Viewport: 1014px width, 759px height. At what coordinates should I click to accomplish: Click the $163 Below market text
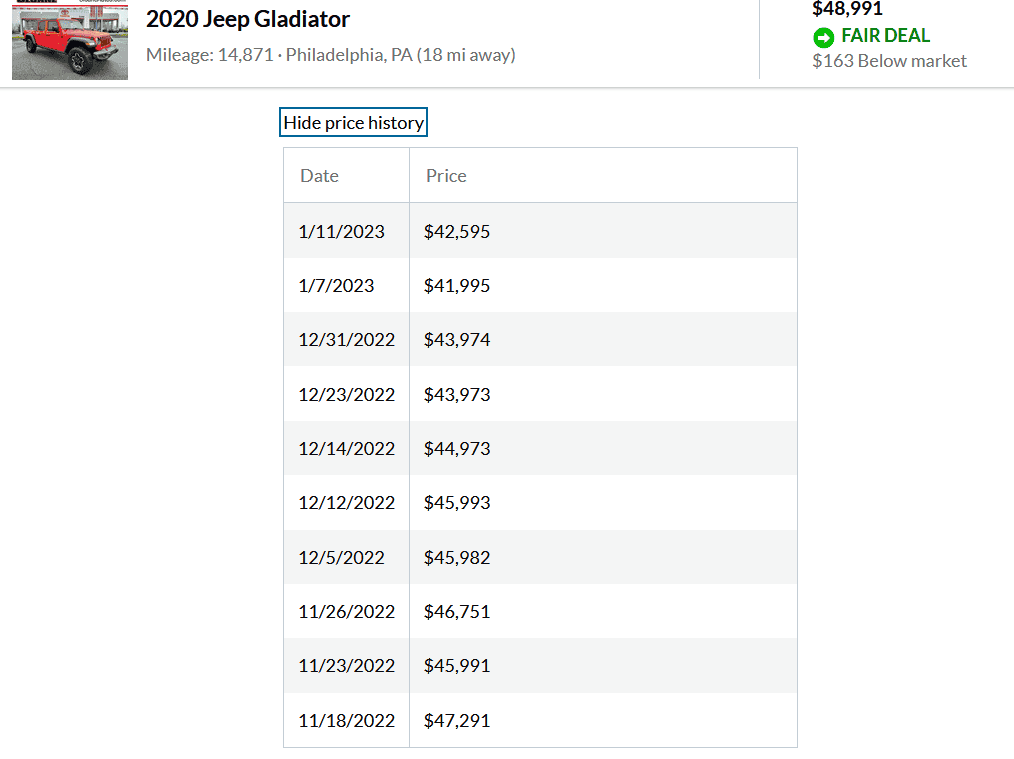point(889,61)
